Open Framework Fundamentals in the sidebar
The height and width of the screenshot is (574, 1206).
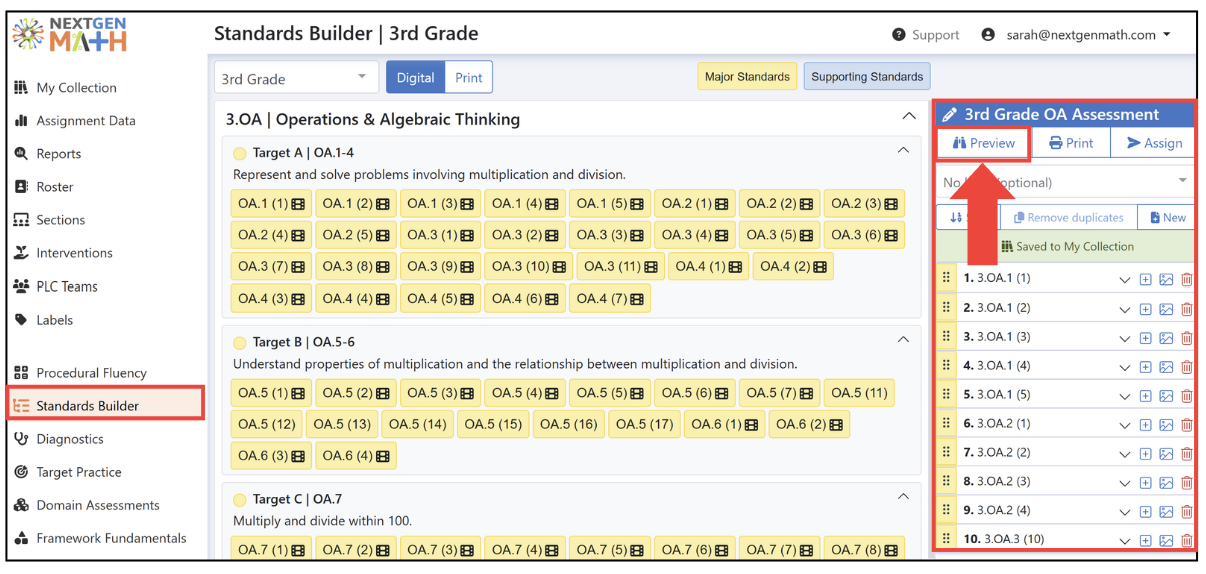pos(100,538)
